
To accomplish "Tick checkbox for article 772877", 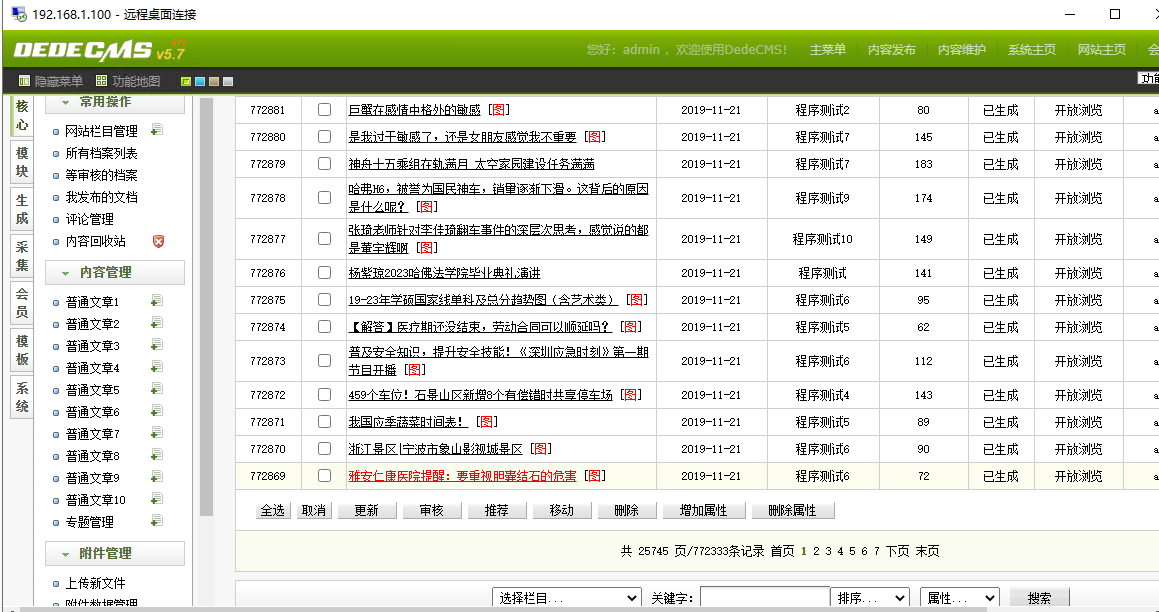I will tap(324, 239).
